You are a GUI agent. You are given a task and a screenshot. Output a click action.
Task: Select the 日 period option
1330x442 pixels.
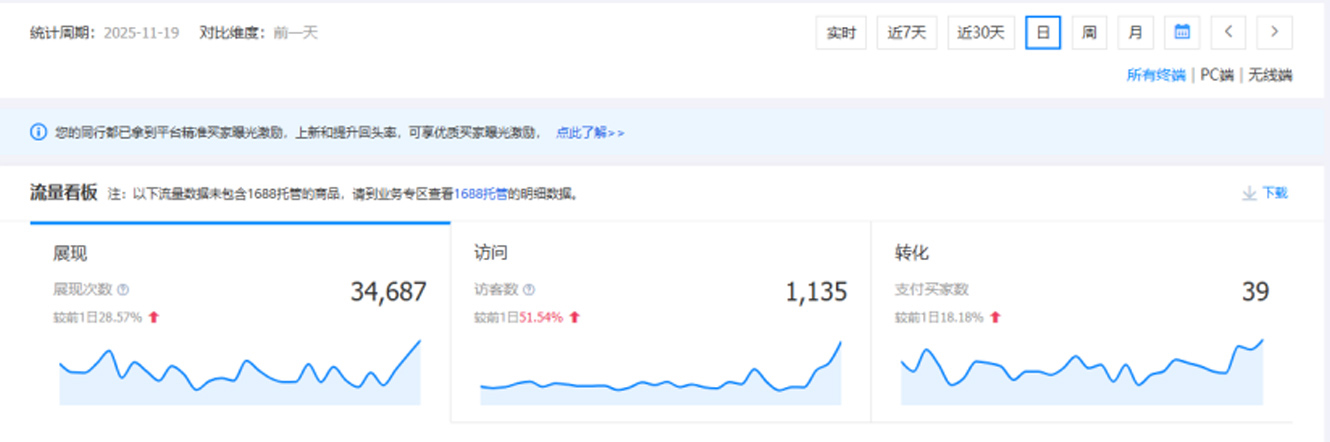pyautogui.click(x=1042, y=32)
